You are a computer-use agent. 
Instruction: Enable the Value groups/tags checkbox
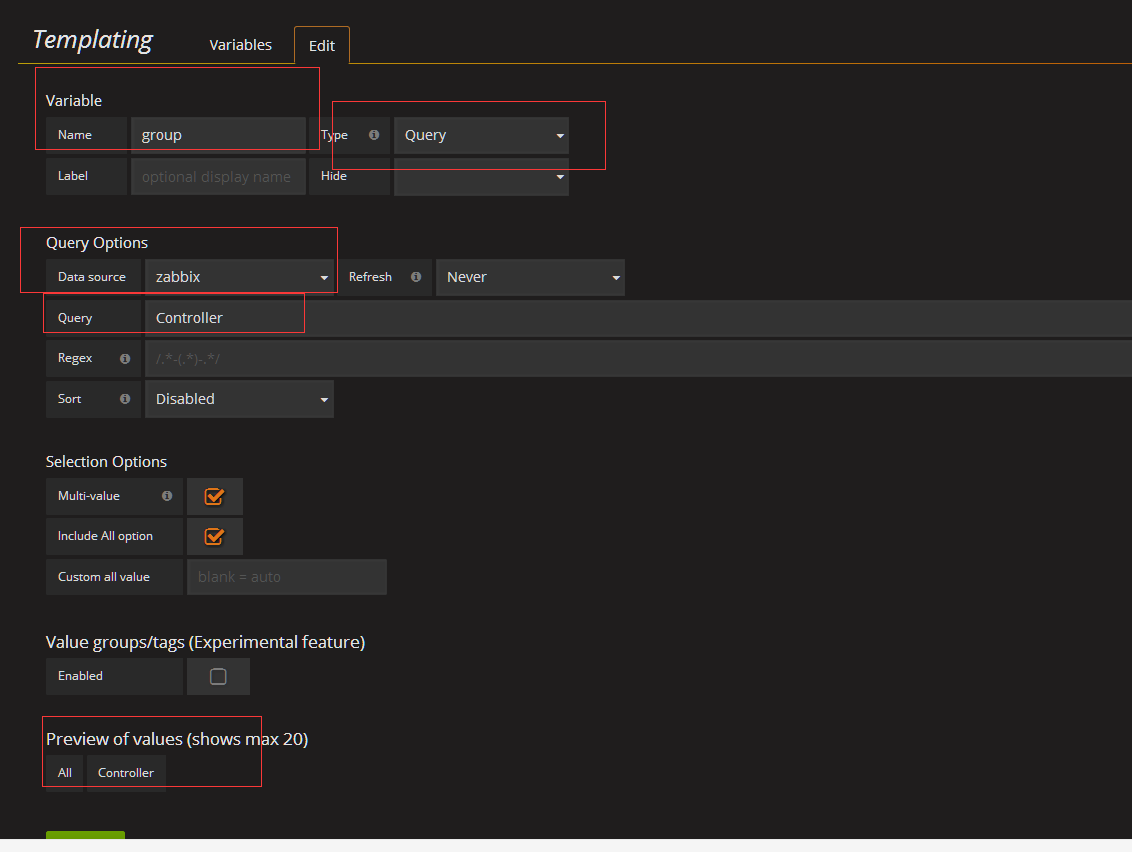pyautogui.click(x=218, y=677)
